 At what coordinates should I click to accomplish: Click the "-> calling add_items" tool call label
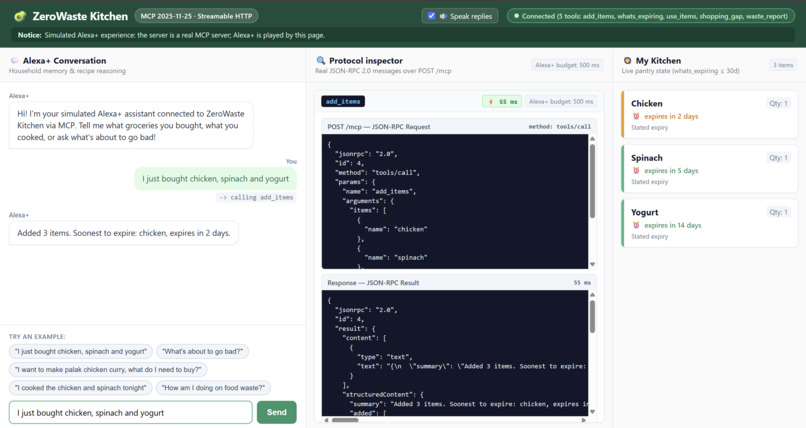pos(256,197)
